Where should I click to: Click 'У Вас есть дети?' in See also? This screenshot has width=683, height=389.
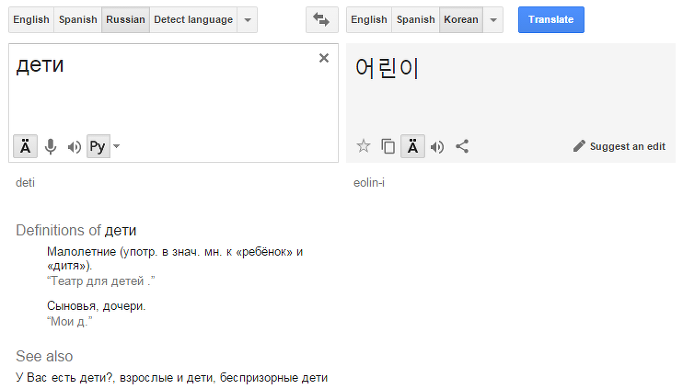click(64, 378)
